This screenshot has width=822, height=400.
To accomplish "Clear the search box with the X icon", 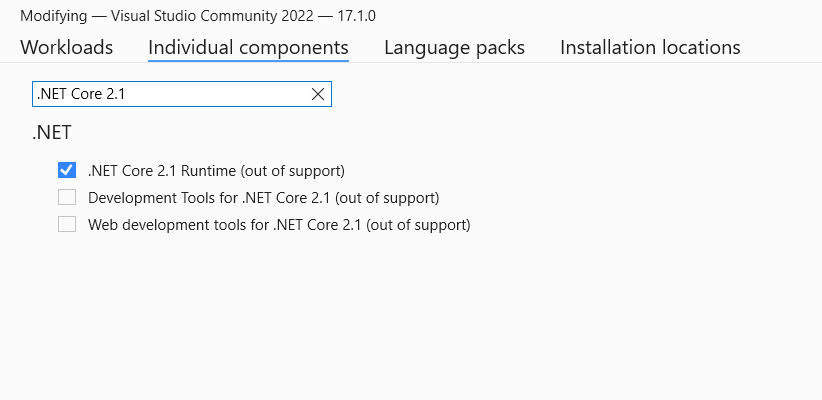I will tap(318, 94).
